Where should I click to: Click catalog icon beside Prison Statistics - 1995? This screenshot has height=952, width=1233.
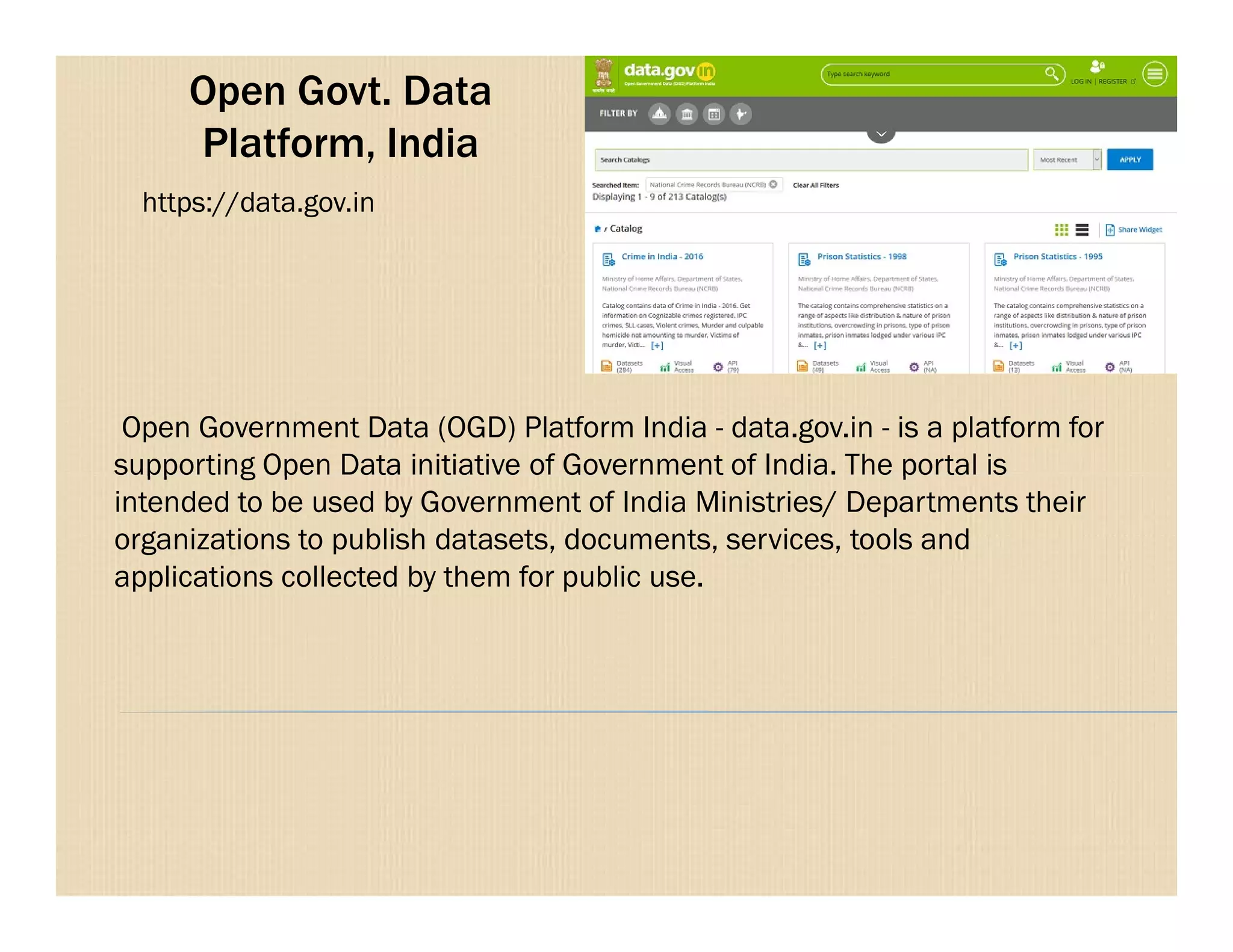click(x=1000, y=259)
